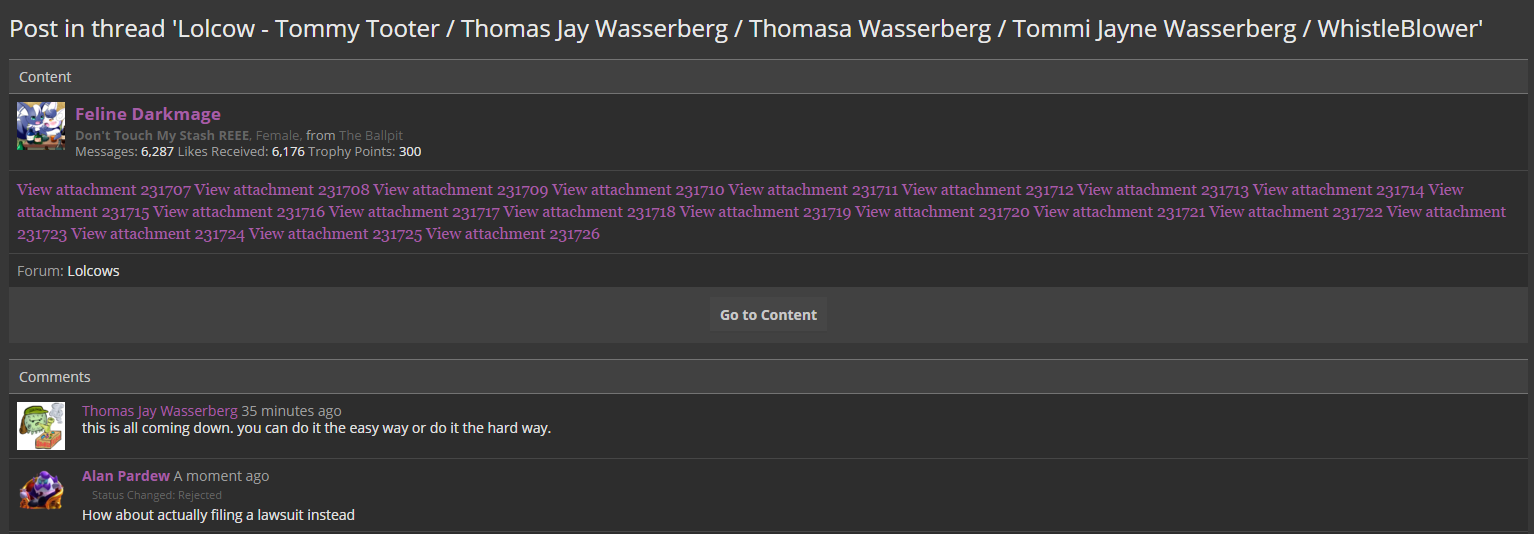This screenshot has width=1534, height=534.
Task: View attachment 231716
Action: (x=239, y=212)
